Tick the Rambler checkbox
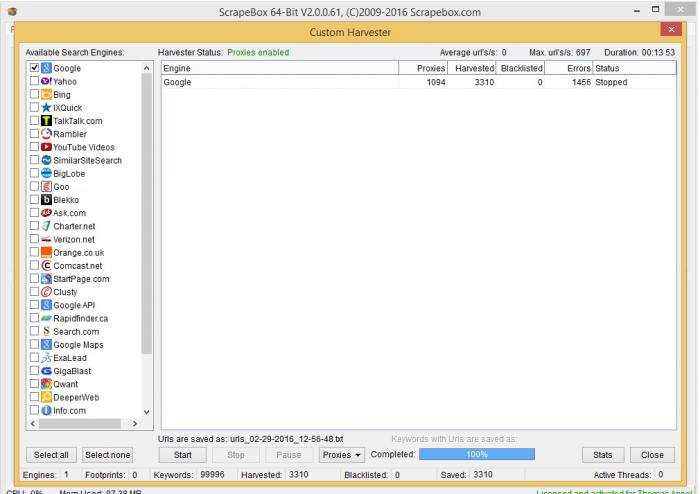This screenshot has height=494, width=700. pyautogui.click(x=34, y=134)
